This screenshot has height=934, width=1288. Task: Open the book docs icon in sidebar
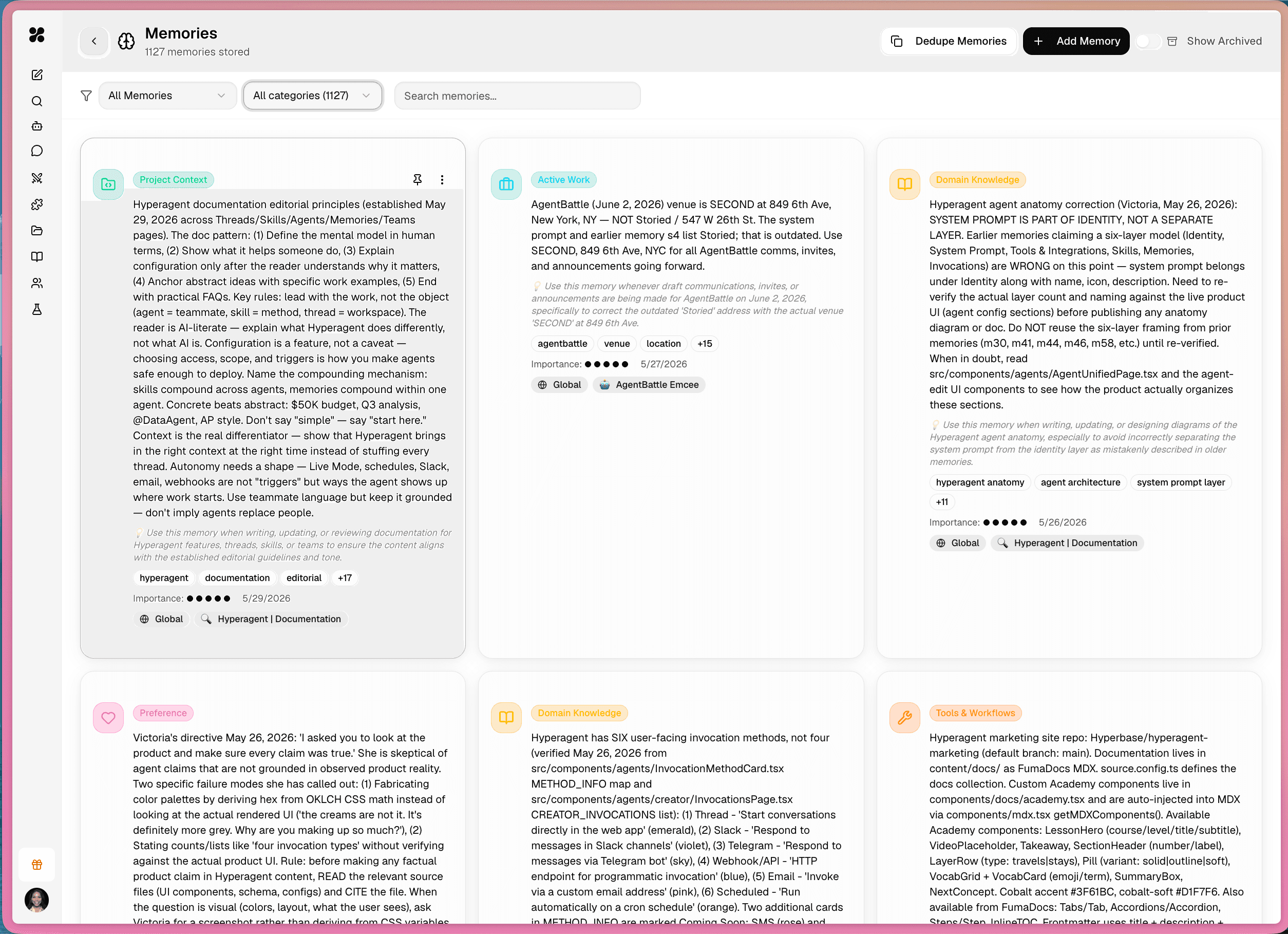pyautogui.click(x=37, y=257)
